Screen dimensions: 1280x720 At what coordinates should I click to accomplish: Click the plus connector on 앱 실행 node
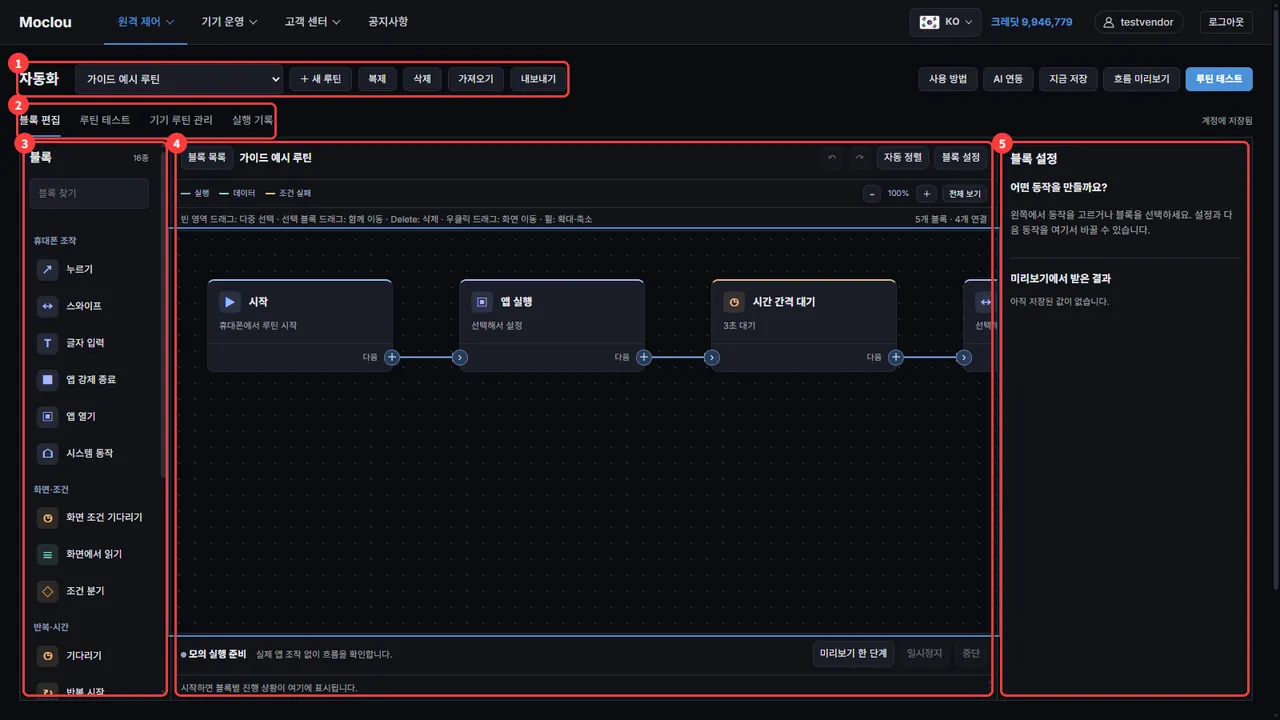click(x=644, y=356)
